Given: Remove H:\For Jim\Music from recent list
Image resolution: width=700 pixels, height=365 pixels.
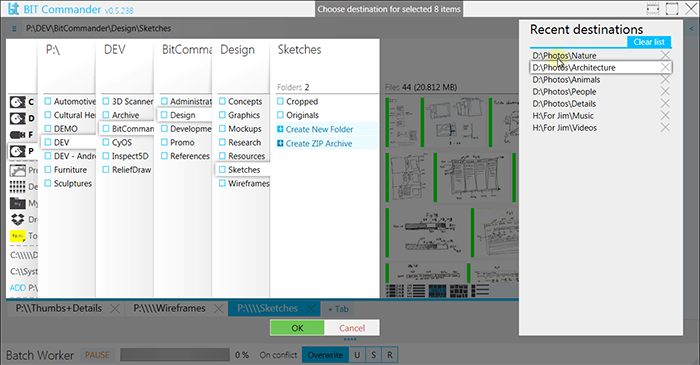Looking at the screenshot, I should tap(665, 116).
